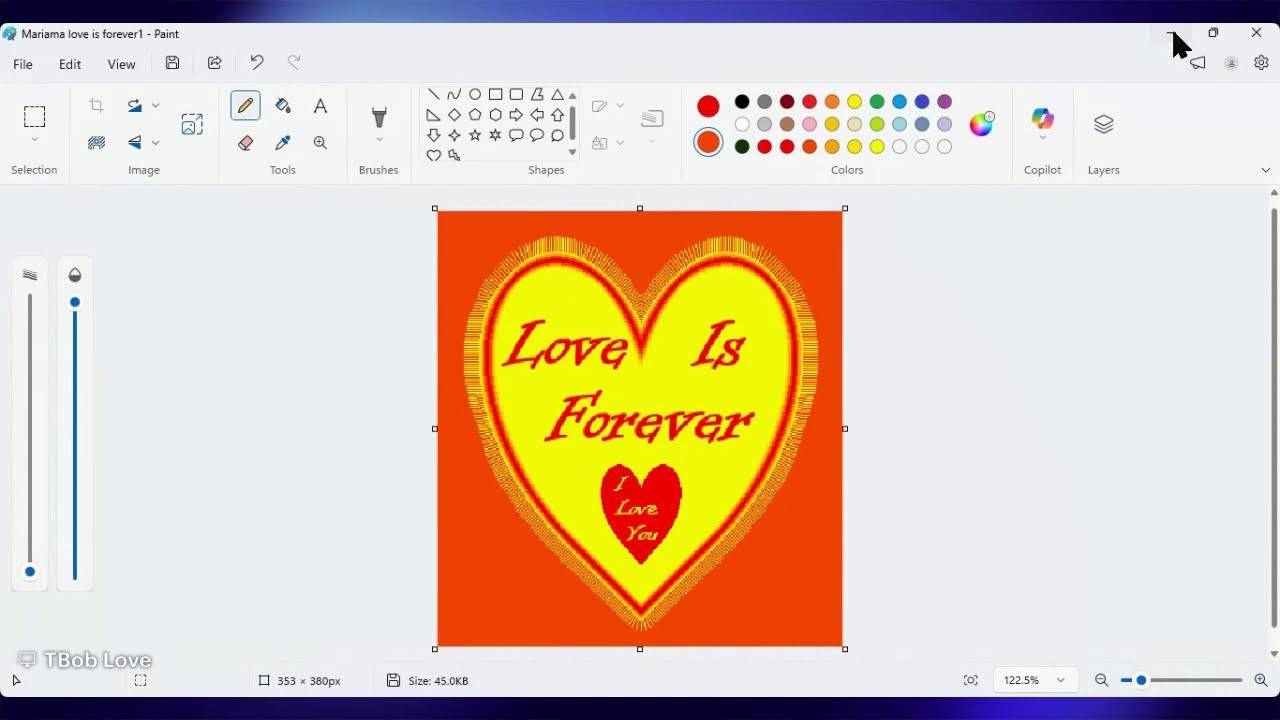Click the Save icon in toolbar
The width and height of the screenshot is (1280, 720).
coord(172,63)
